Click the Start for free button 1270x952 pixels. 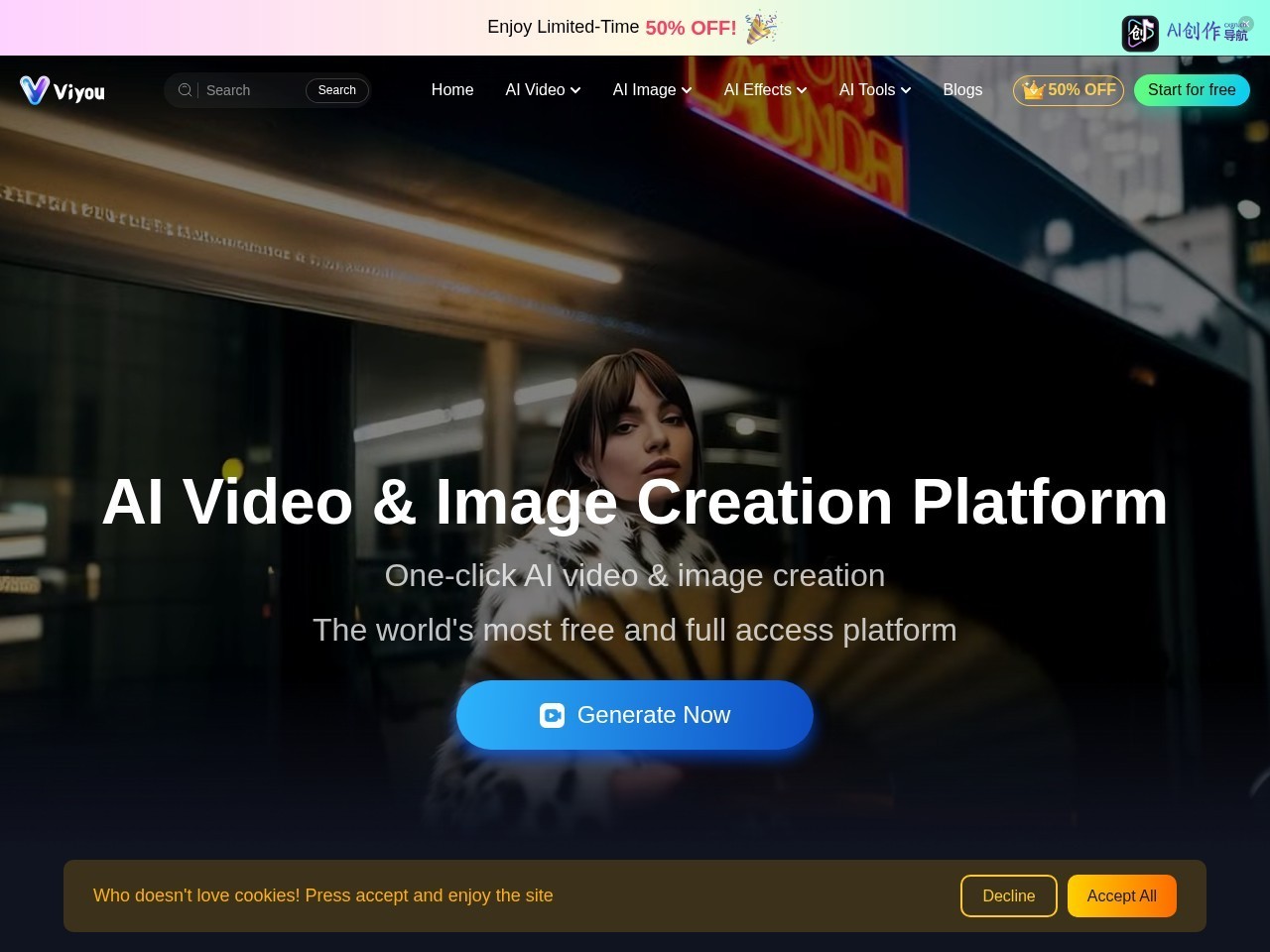pos(1192,90)
